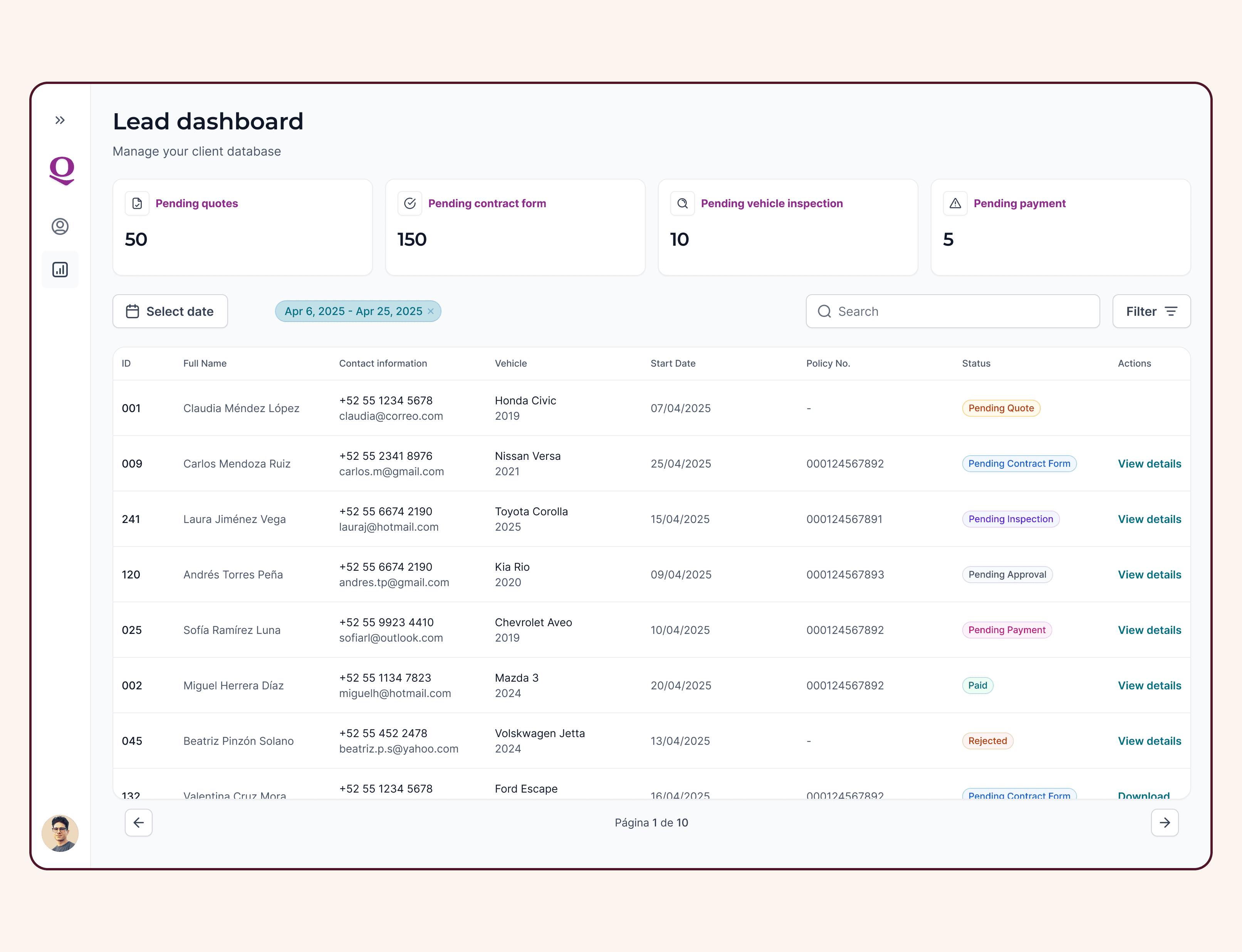Click the Pending contract form check icon
The image size is (1242, 952).
click(x=410, y=203)
